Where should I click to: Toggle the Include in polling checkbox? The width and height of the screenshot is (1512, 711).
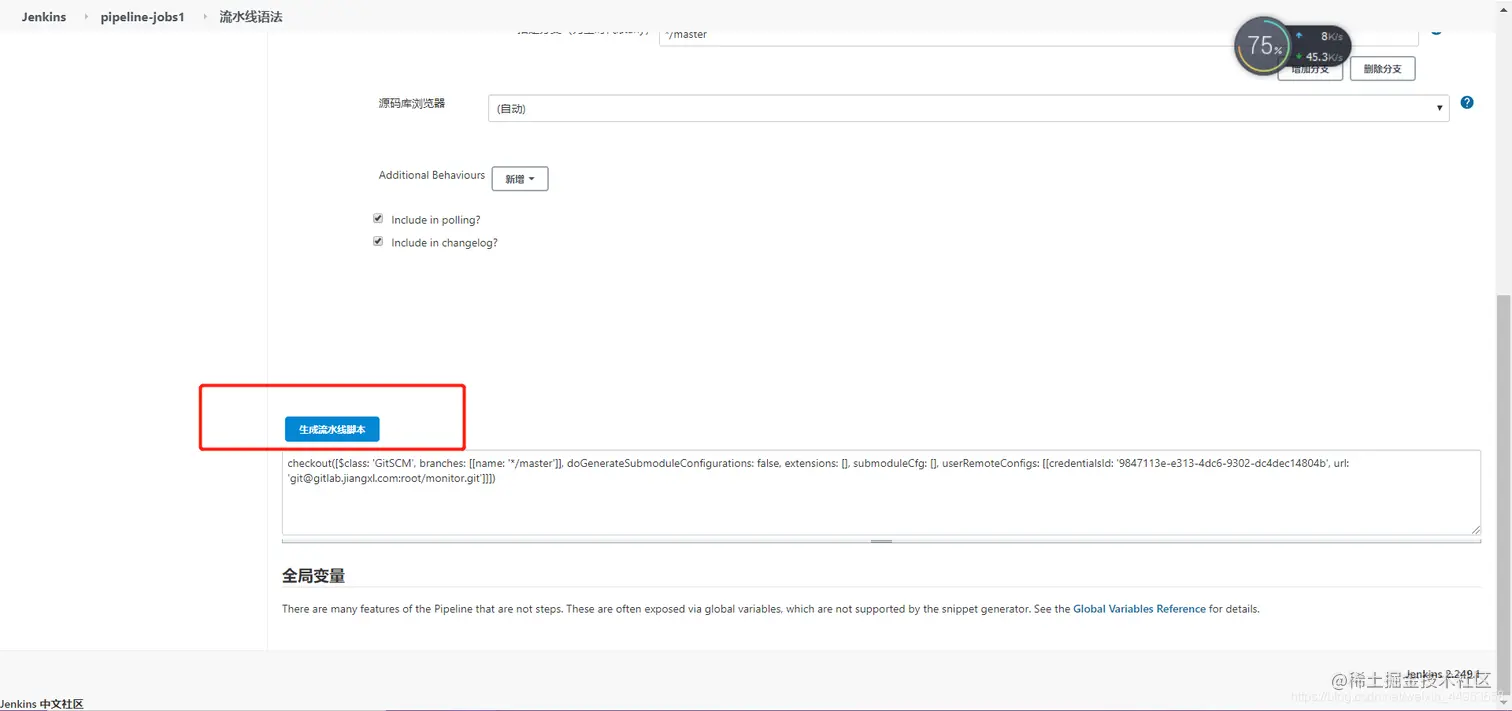[378, 218]
